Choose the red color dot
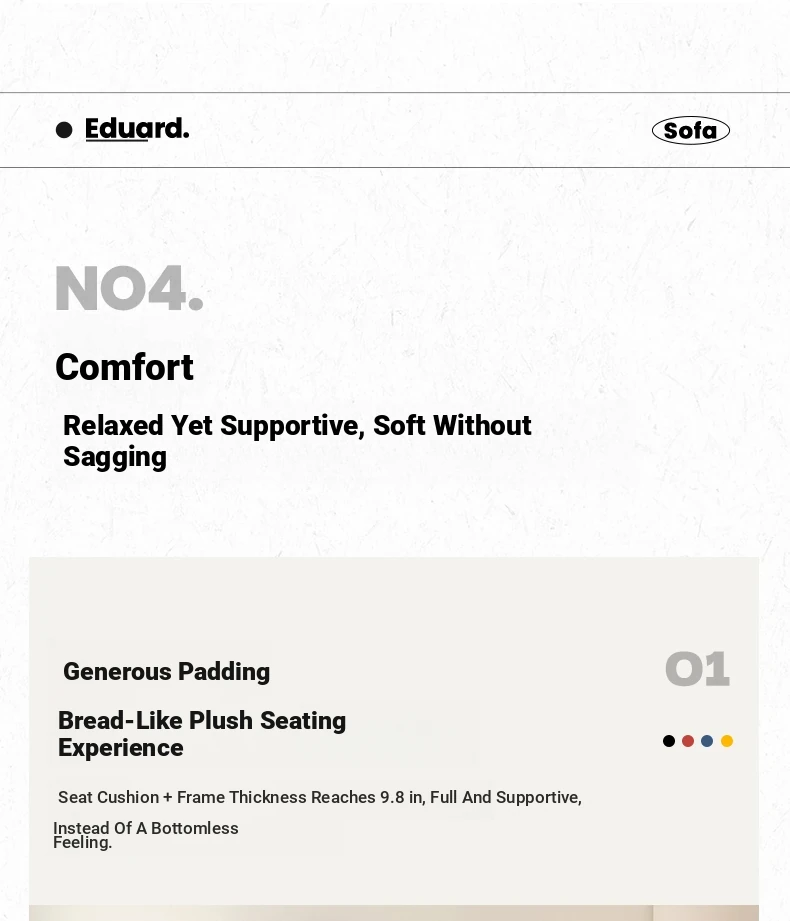The height and width of the screenshot is (921, 790). tap(688, 741)
